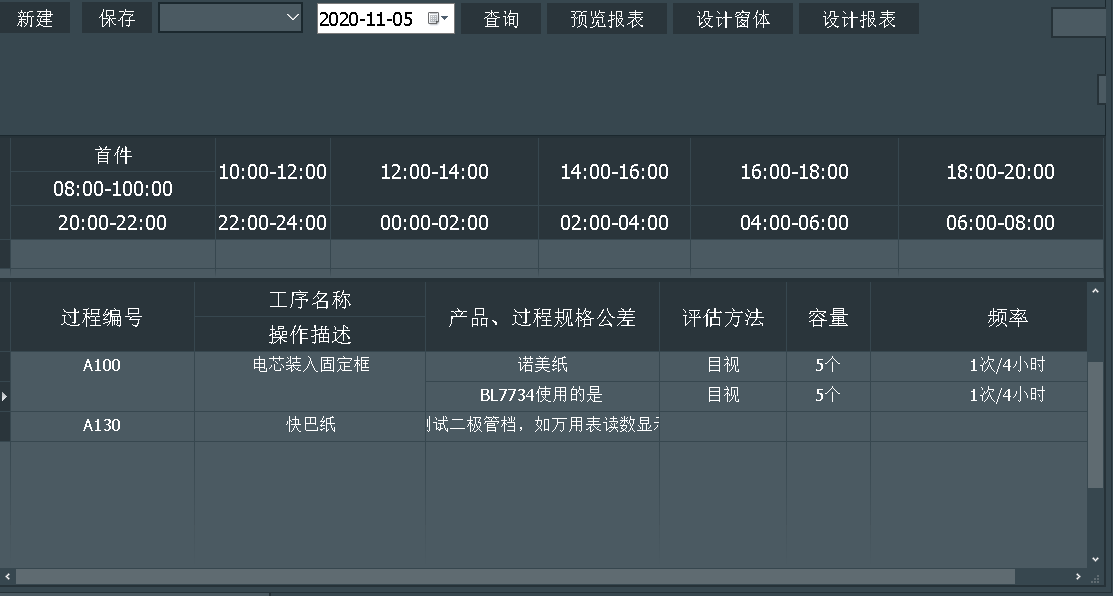Open the empty combo box next to 保存

click(230, 17)
